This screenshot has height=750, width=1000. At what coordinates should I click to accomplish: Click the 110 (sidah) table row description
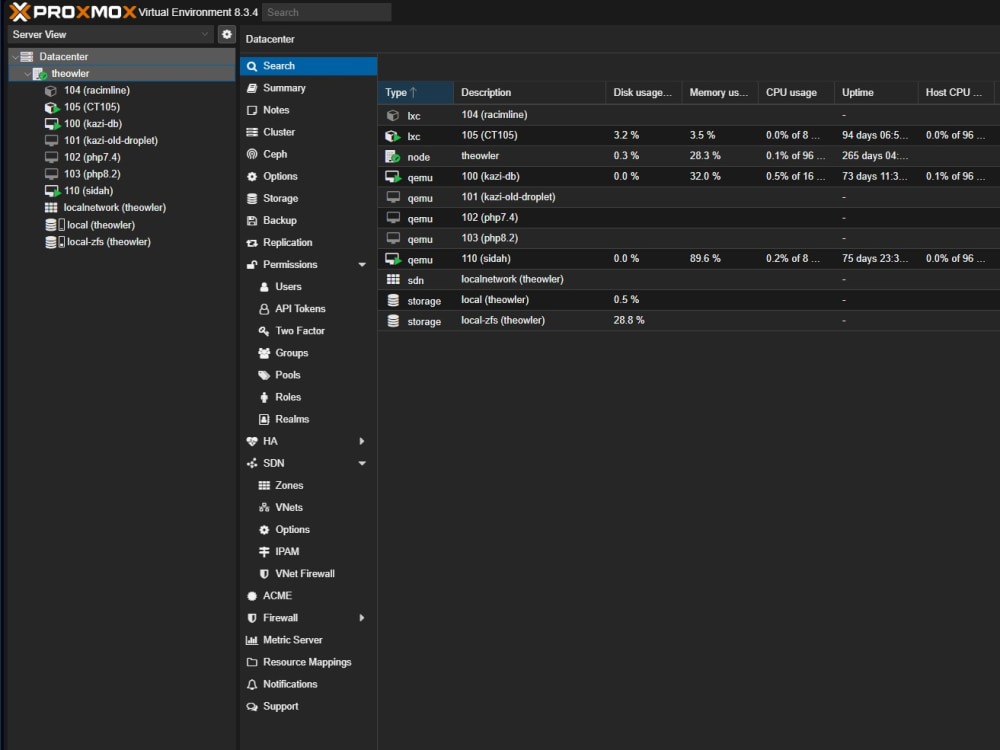pyautogui.click(x=486, y=259)
